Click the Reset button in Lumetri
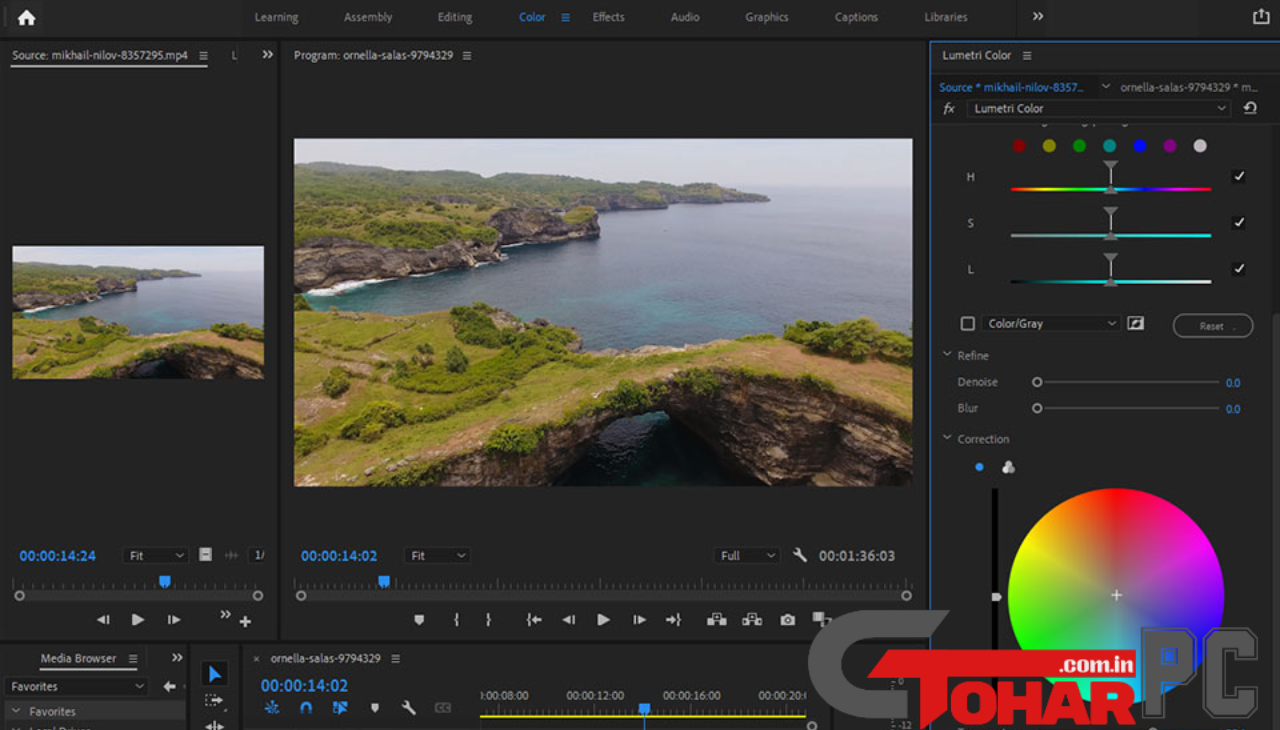The height and width of the screenshot is (730, 1280). (x=1213, y=326)
